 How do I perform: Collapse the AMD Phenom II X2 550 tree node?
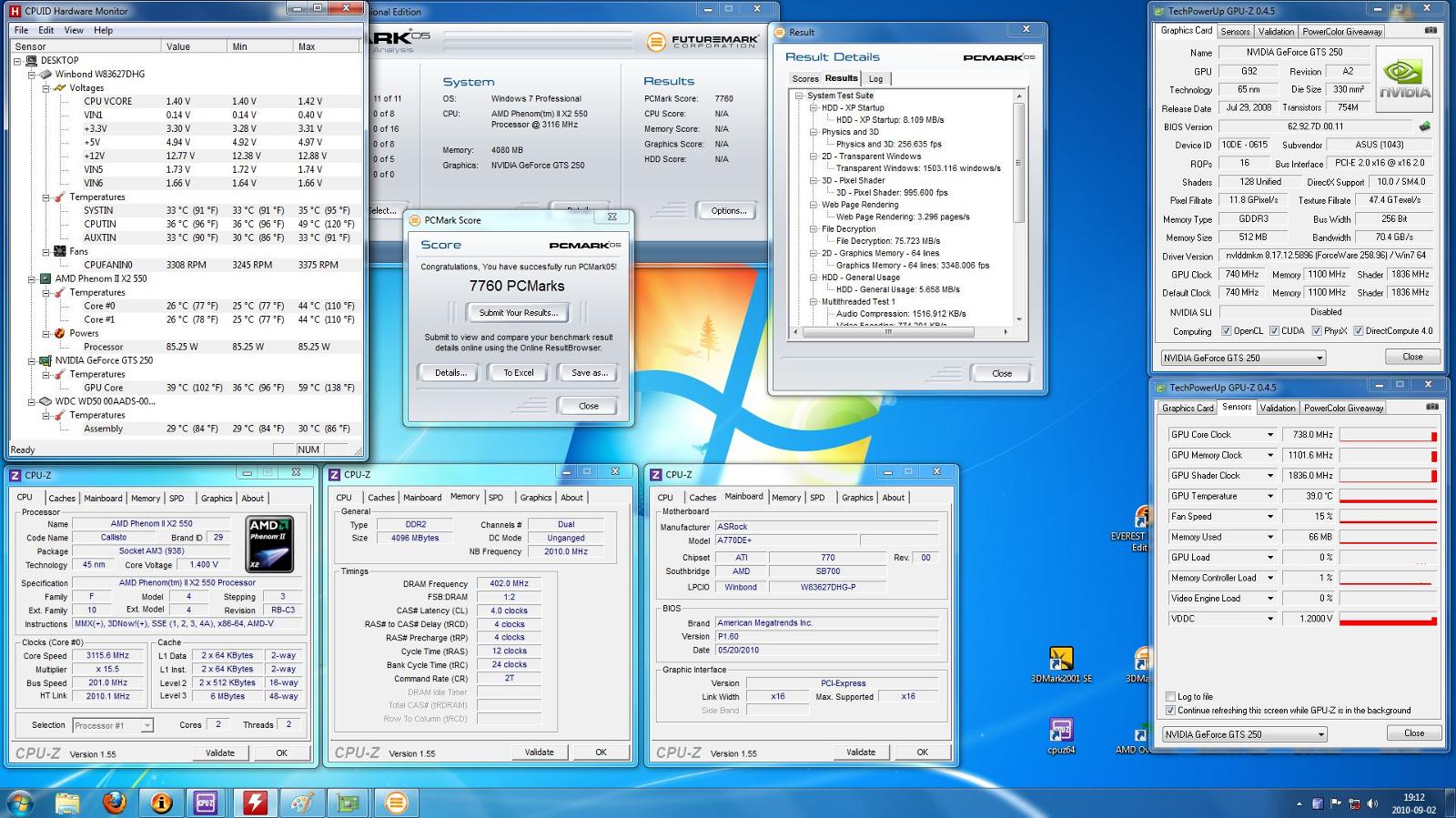click(x=31, y=279)
